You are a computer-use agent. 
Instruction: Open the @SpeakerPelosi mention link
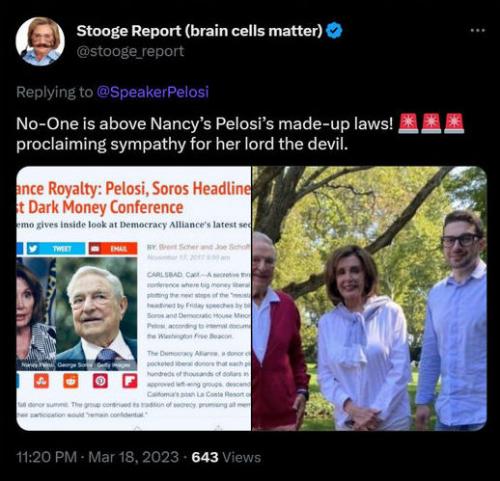pyautogui.click(x=153, y=92)
